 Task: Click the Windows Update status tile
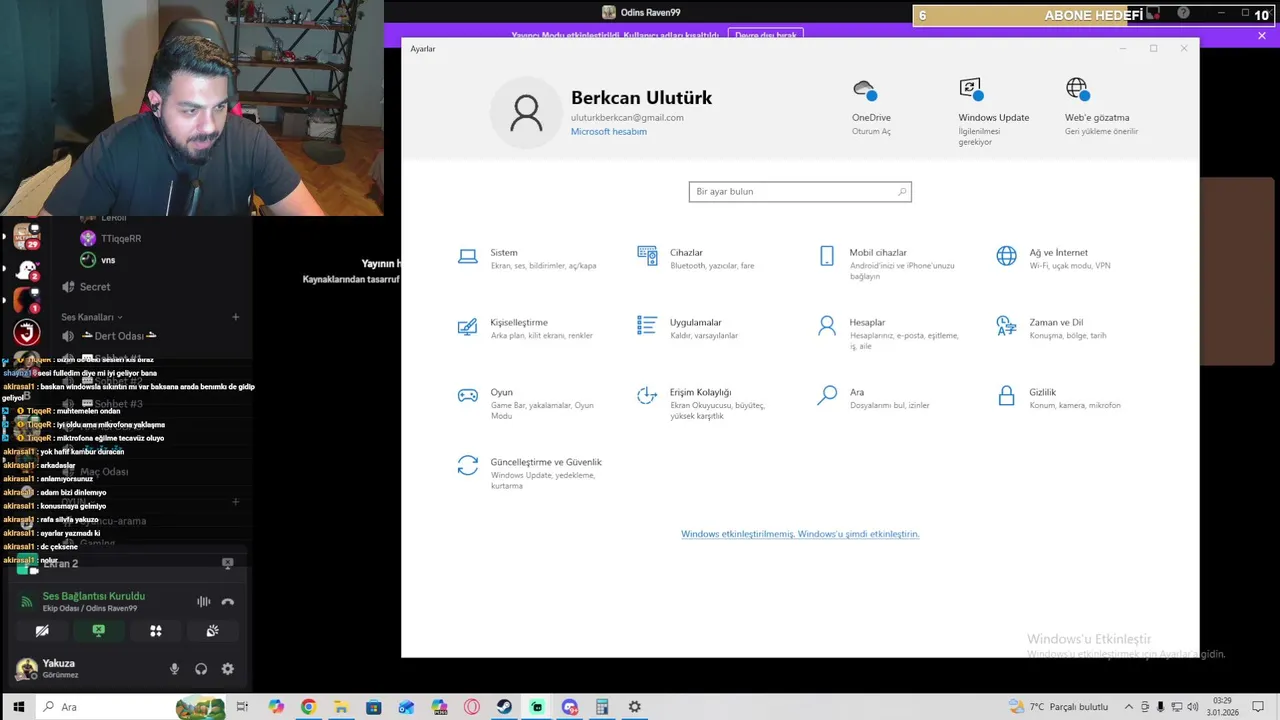[x=993, y=112]
